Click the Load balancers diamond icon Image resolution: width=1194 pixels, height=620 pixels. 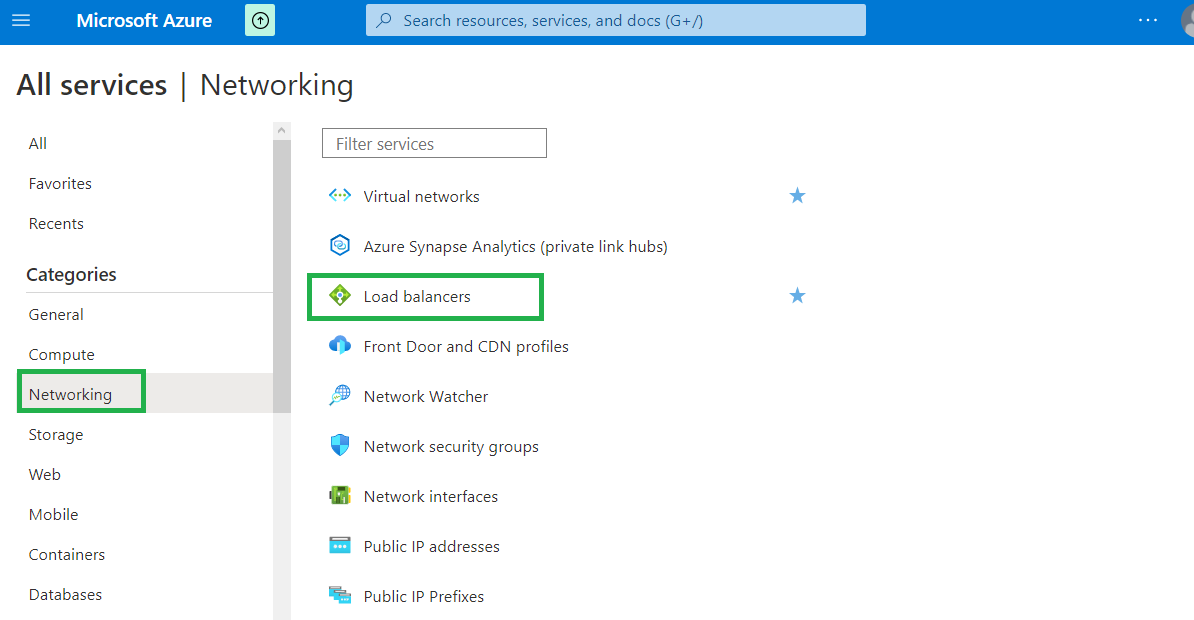coord(340,296)
